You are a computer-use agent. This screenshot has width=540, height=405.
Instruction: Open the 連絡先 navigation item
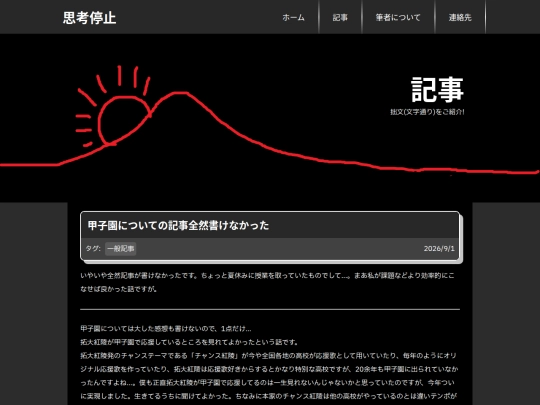460,17
